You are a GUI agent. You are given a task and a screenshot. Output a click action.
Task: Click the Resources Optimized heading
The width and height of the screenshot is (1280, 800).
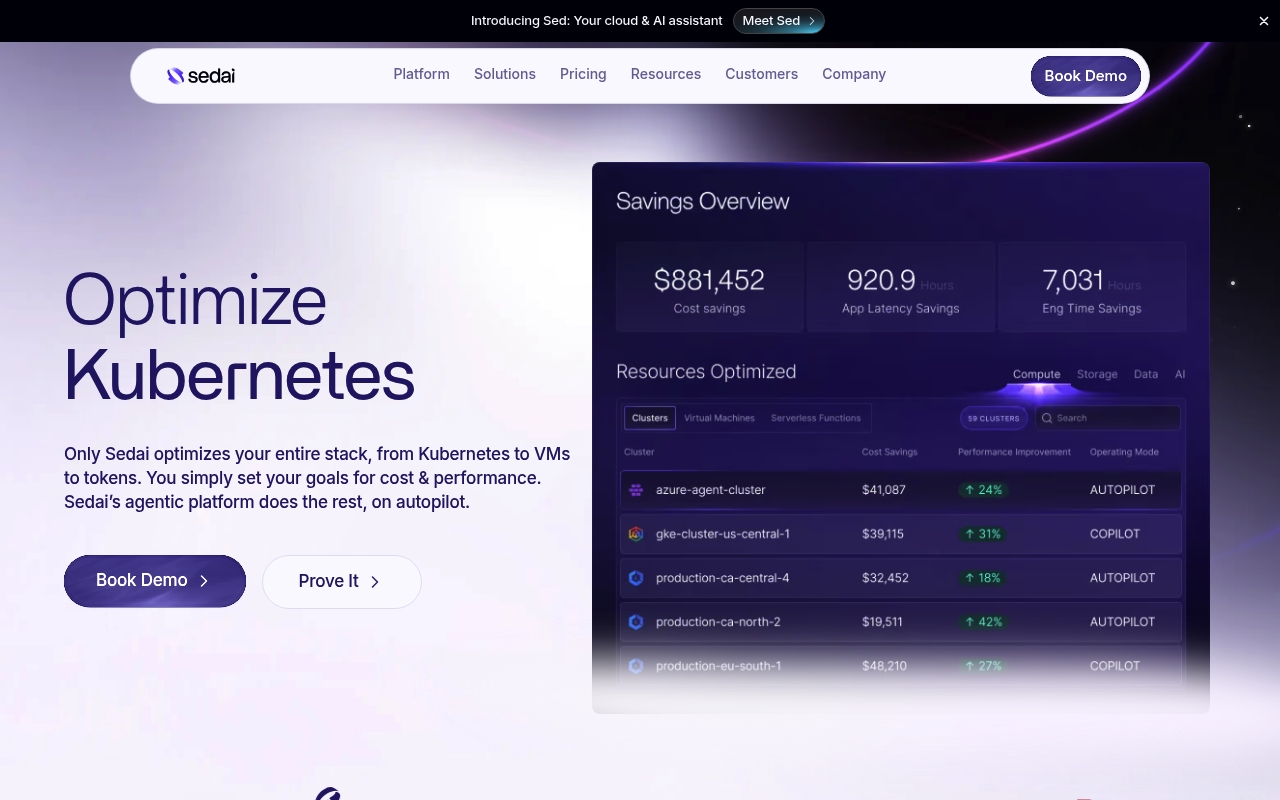706,372
